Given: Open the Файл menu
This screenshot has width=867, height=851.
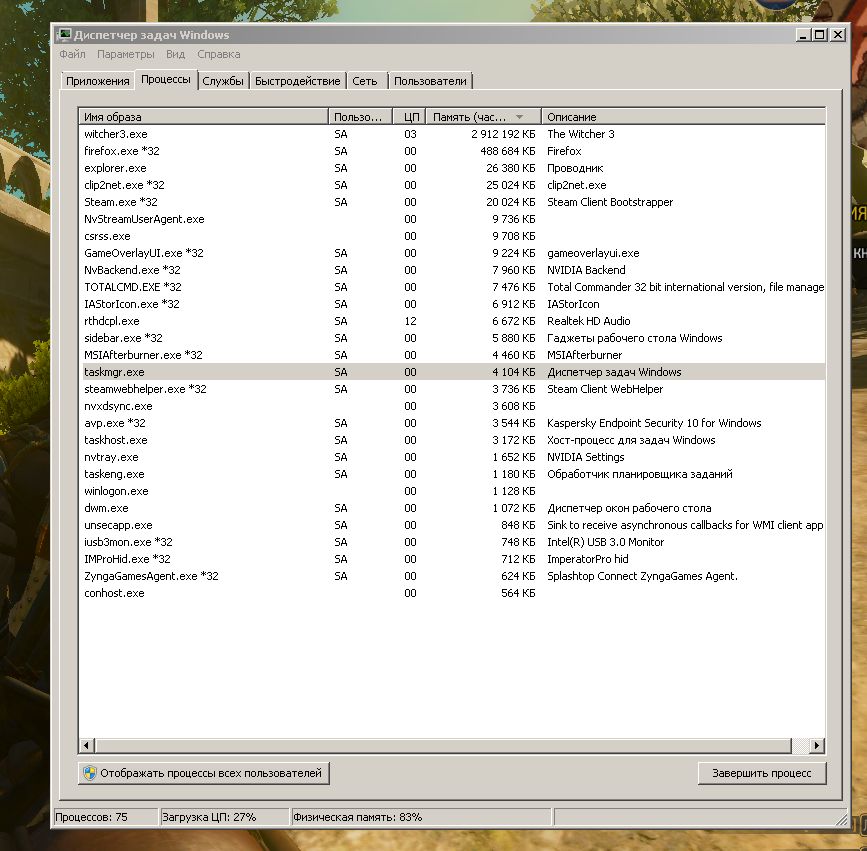Looking at the screenshot, I should click(x=72, y=54).
